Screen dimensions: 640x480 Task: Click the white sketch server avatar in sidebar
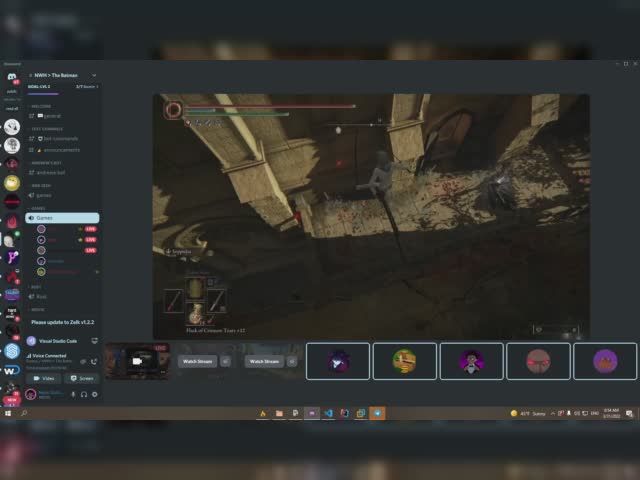click(12, 127)
